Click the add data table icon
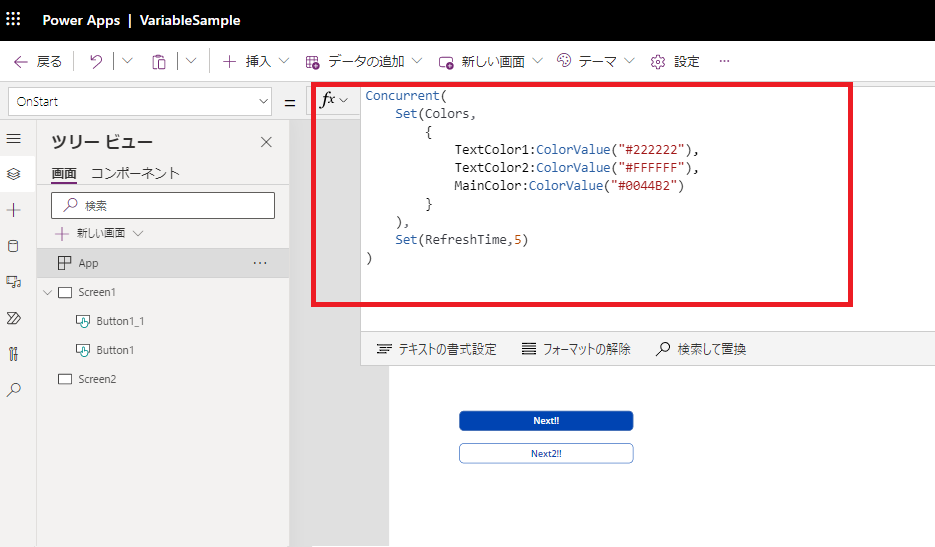 (x=312, y=62)
